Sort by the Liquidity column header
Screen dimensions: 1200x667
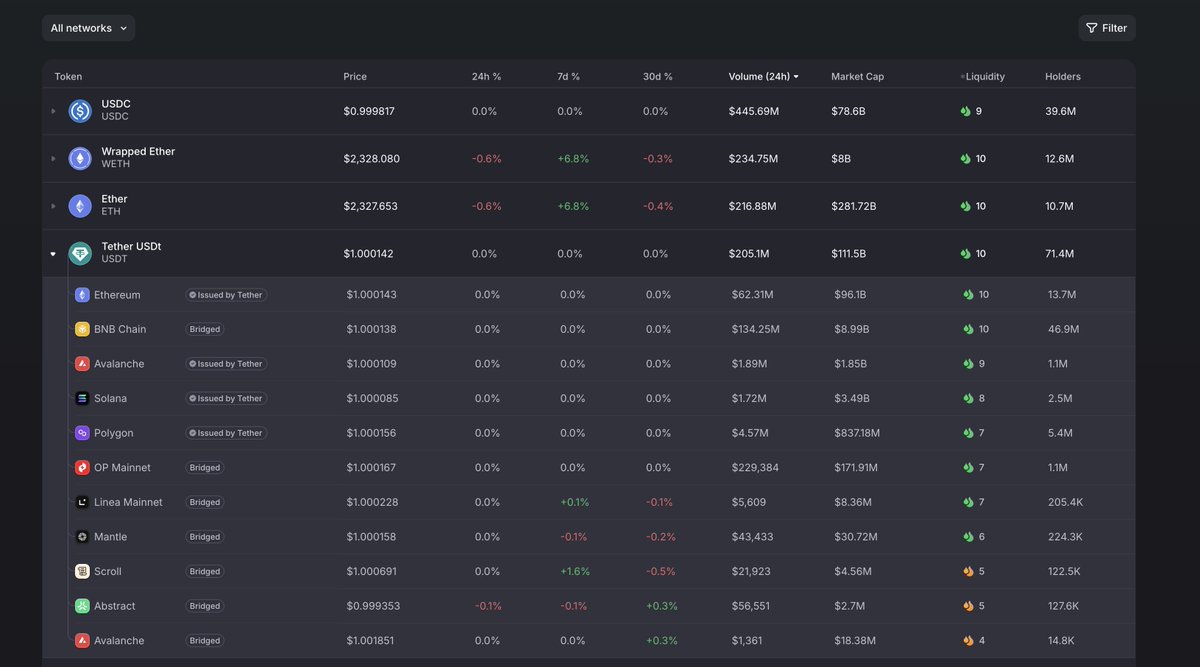click(983, 77)
